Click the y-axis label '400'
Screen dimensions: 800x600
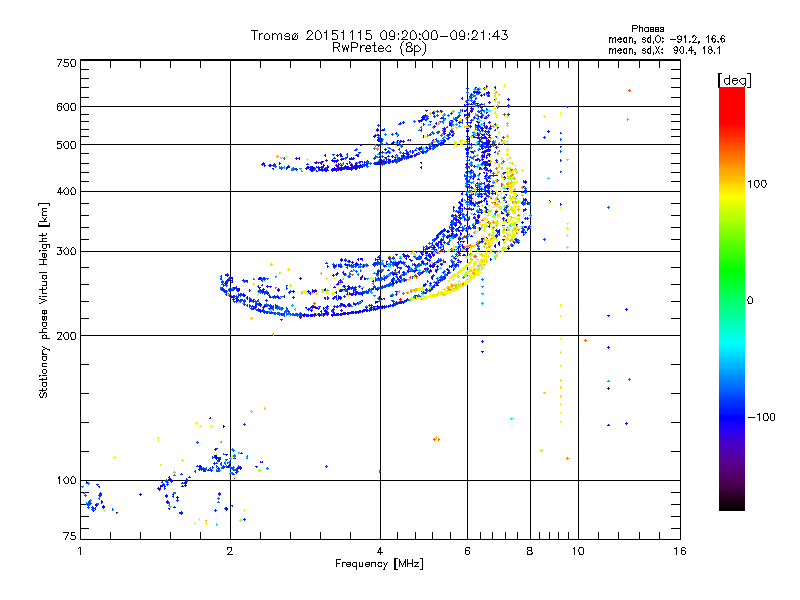point(67,192)
